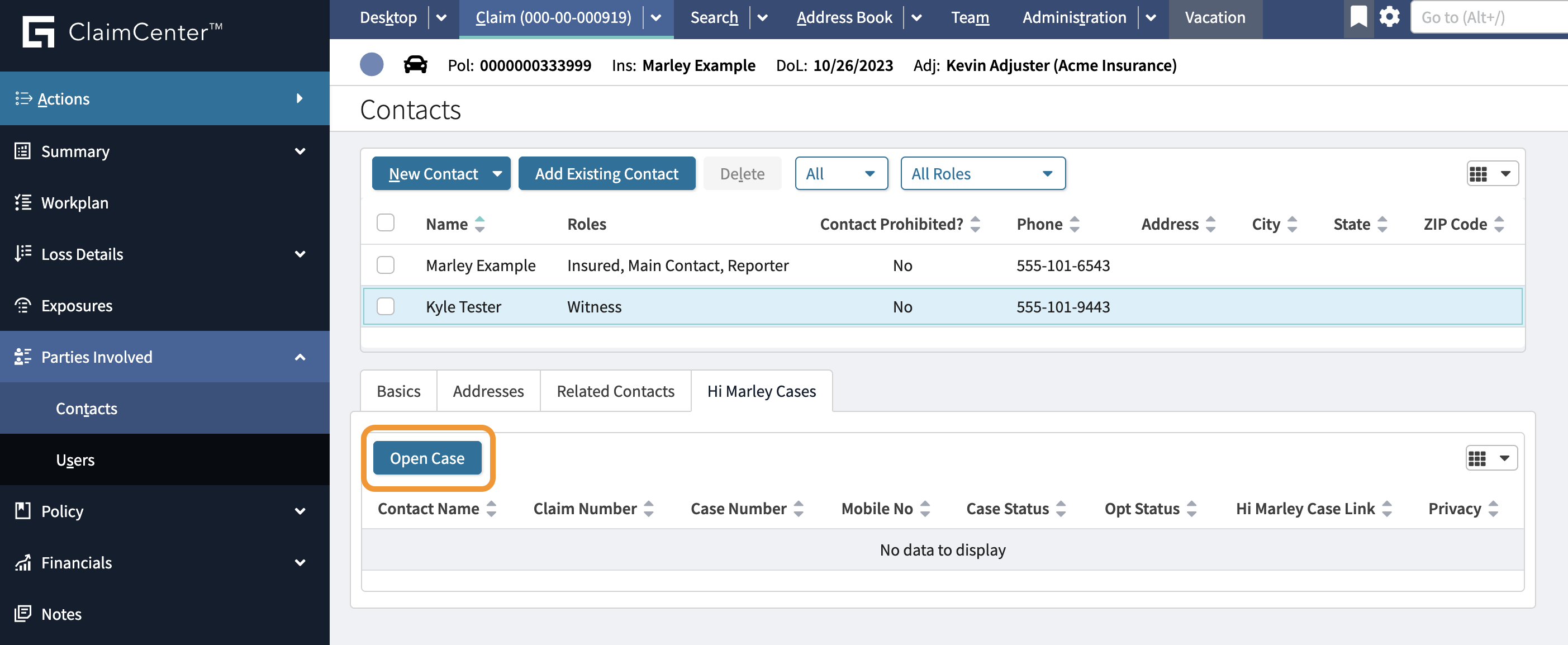Click the Open Case button
The image size is (1568, 645).
point(427,457)
